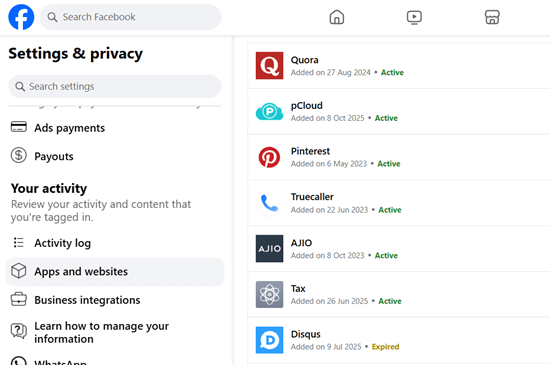Click the Learn how to manage question icon
The height and width of the screenshot is (365, 550).
pos(19,331)
